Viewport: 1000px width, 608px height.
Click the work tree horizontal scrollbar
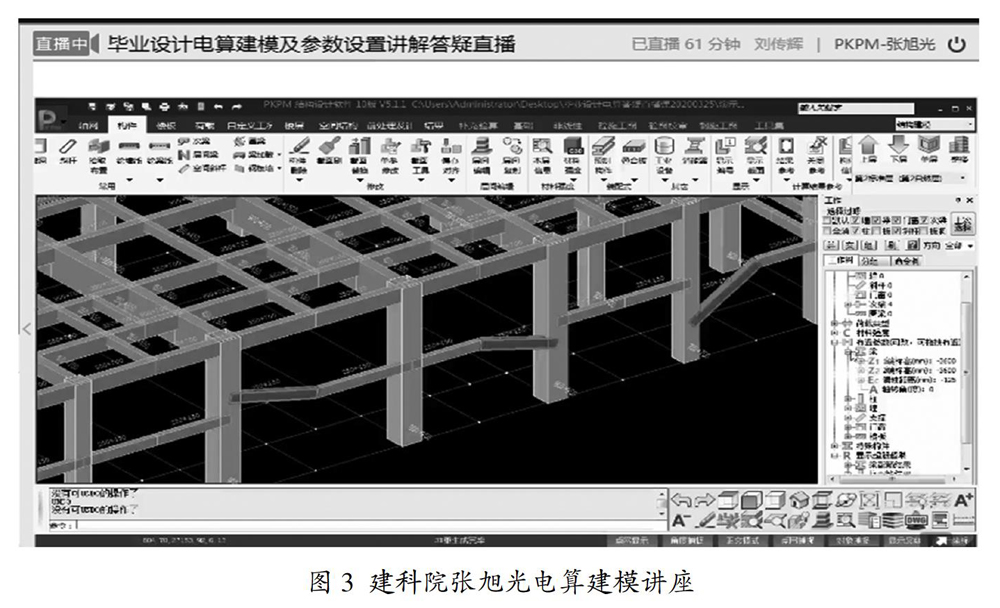point(893,478)
